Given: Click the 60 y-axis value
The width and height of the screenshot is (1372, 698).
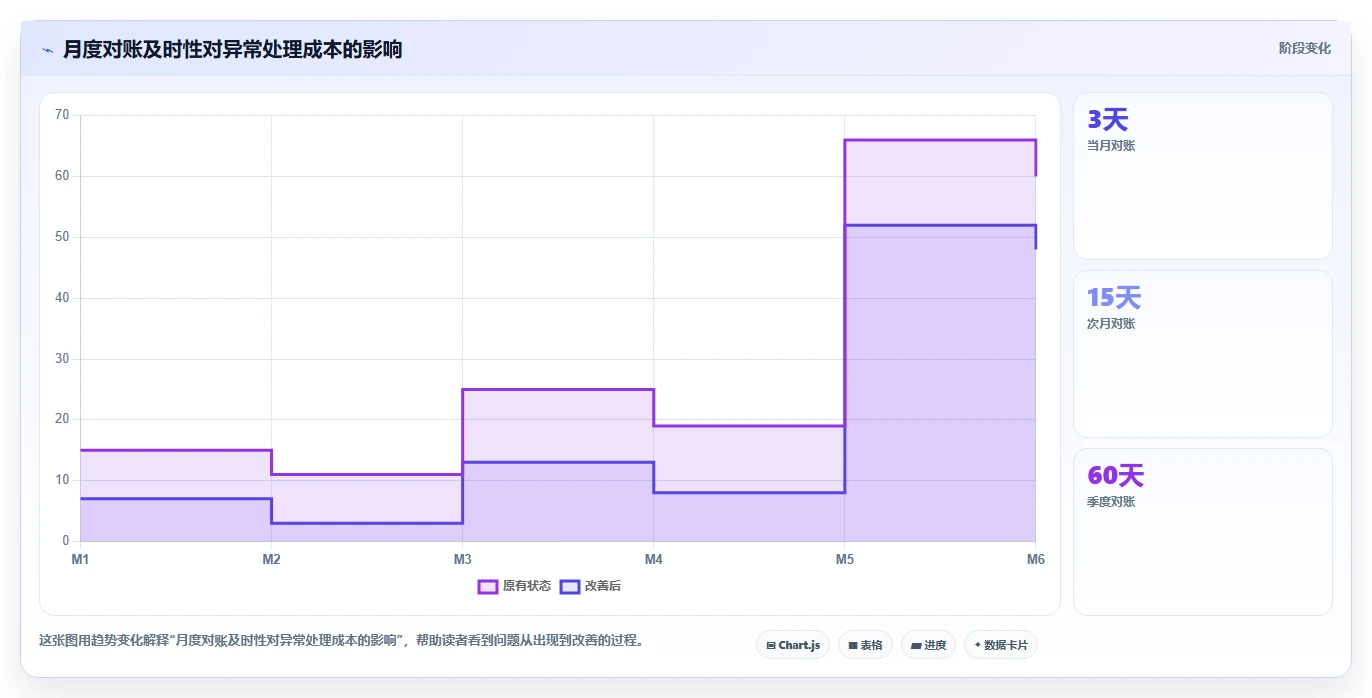Looking at the screenshot, I should 62,176.
